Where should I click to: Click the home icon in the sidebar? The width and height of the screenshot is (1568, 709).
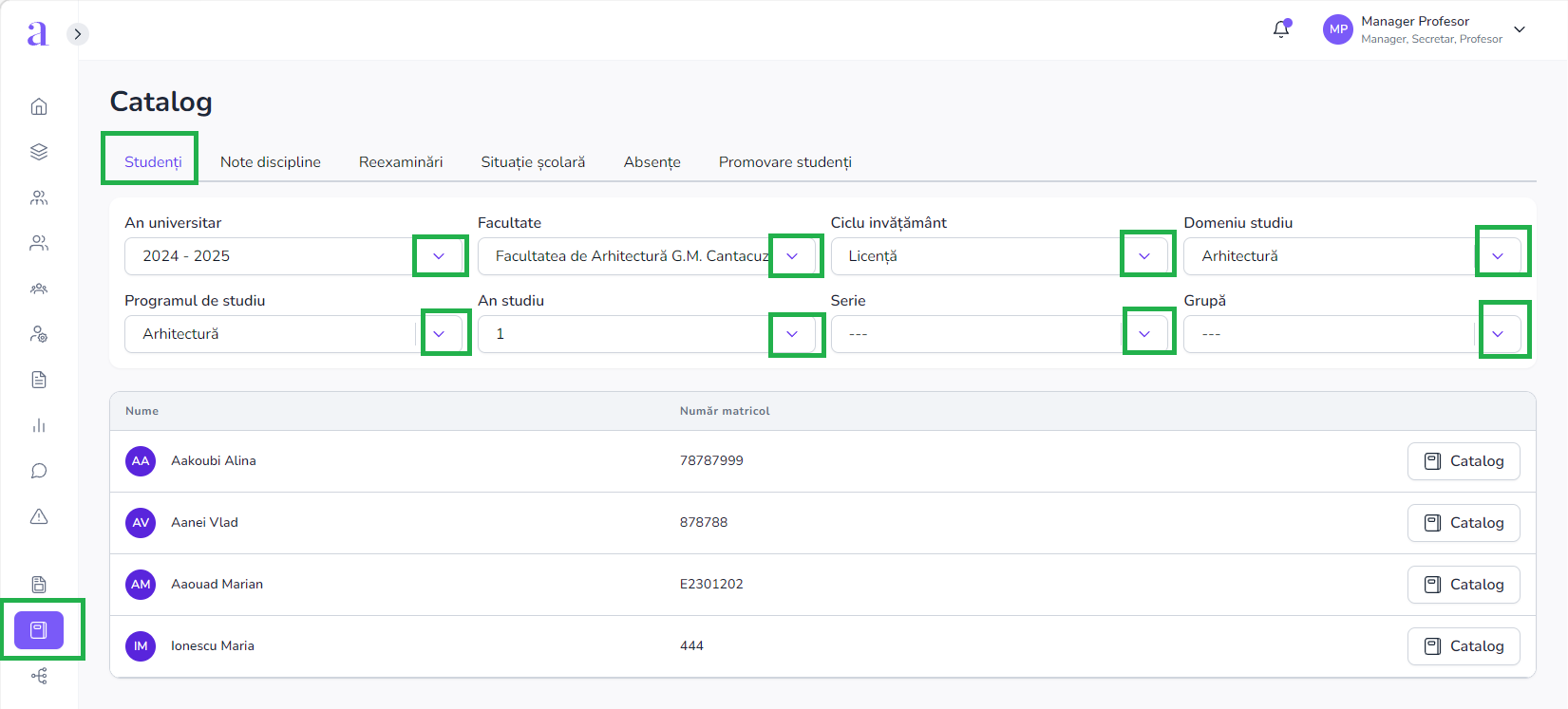pos(39,106)
